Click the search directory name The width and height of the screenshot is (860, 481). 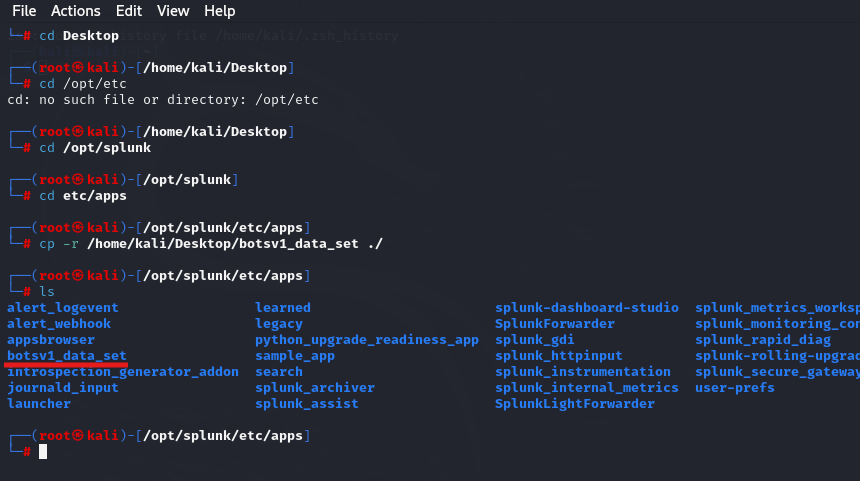(x=279, y=372)
